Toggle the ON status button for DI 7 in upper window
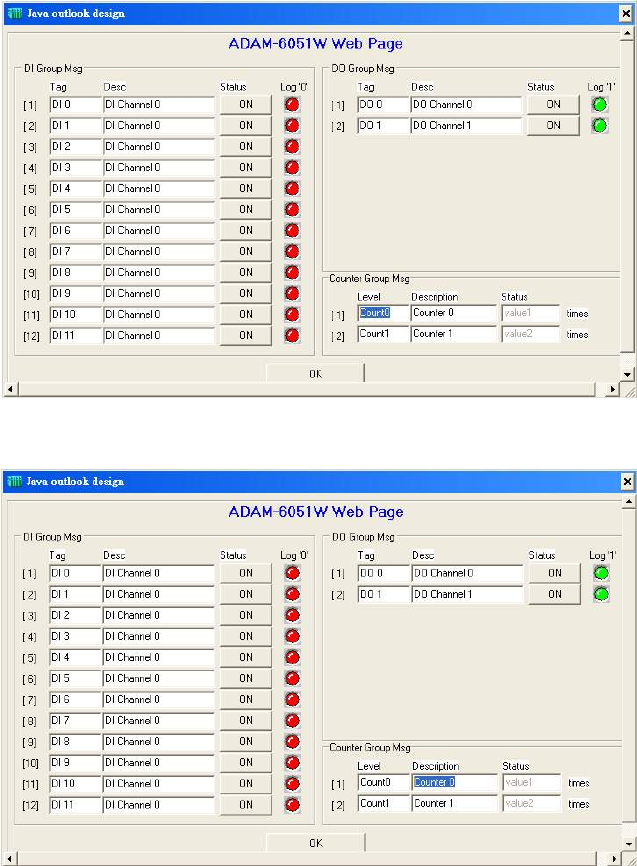 tap(246, 251)
